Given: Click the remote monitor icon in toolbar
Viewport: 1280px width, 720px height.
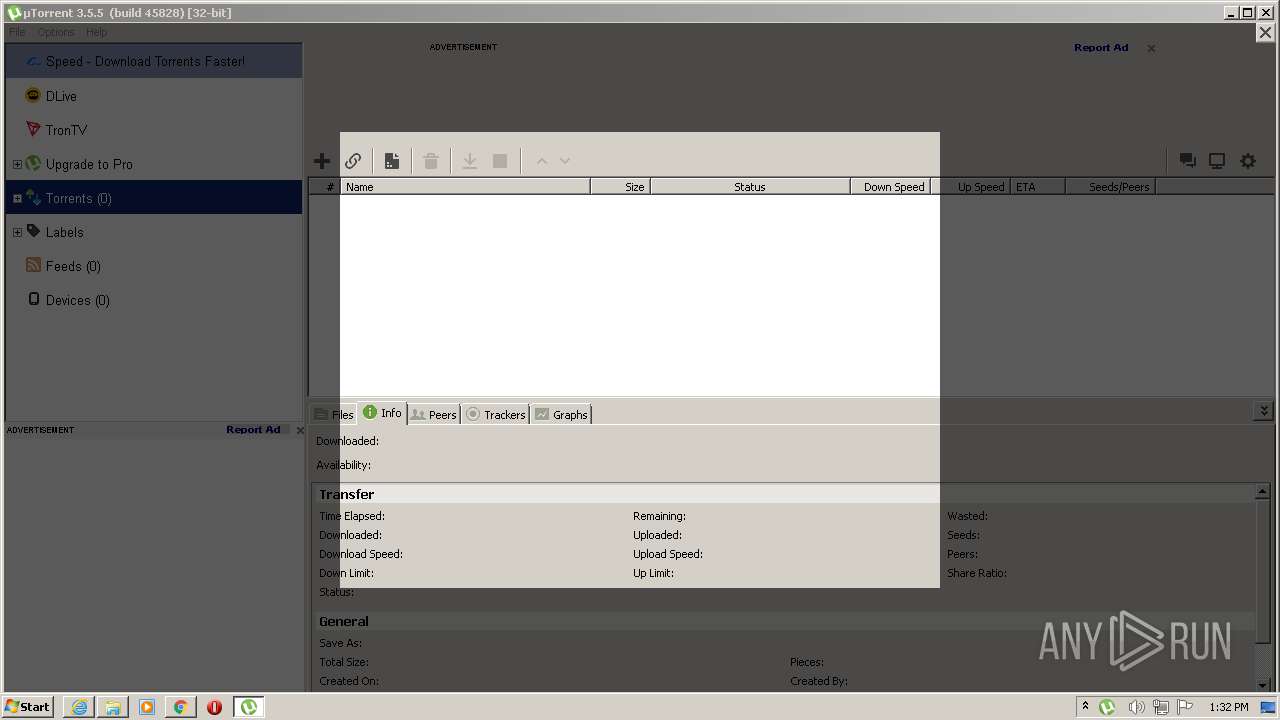Looking at the screenshot, I should click(1217, 161).
